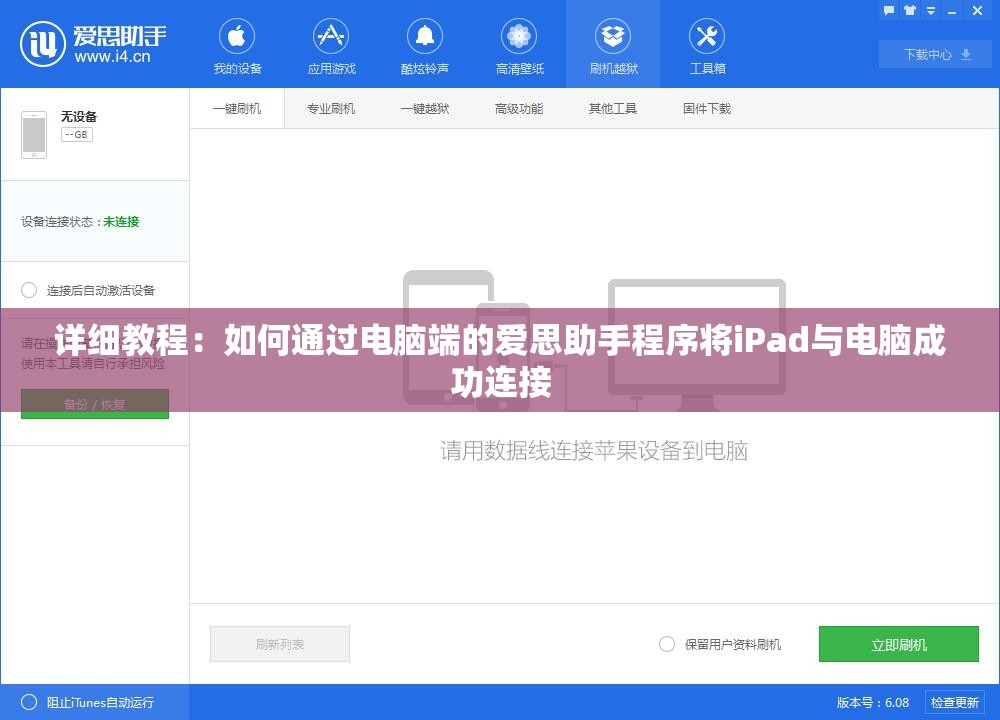This screenshot has height=720, width=1000.
Task: Minimize the 爱思助手 window
Action: 952,11
